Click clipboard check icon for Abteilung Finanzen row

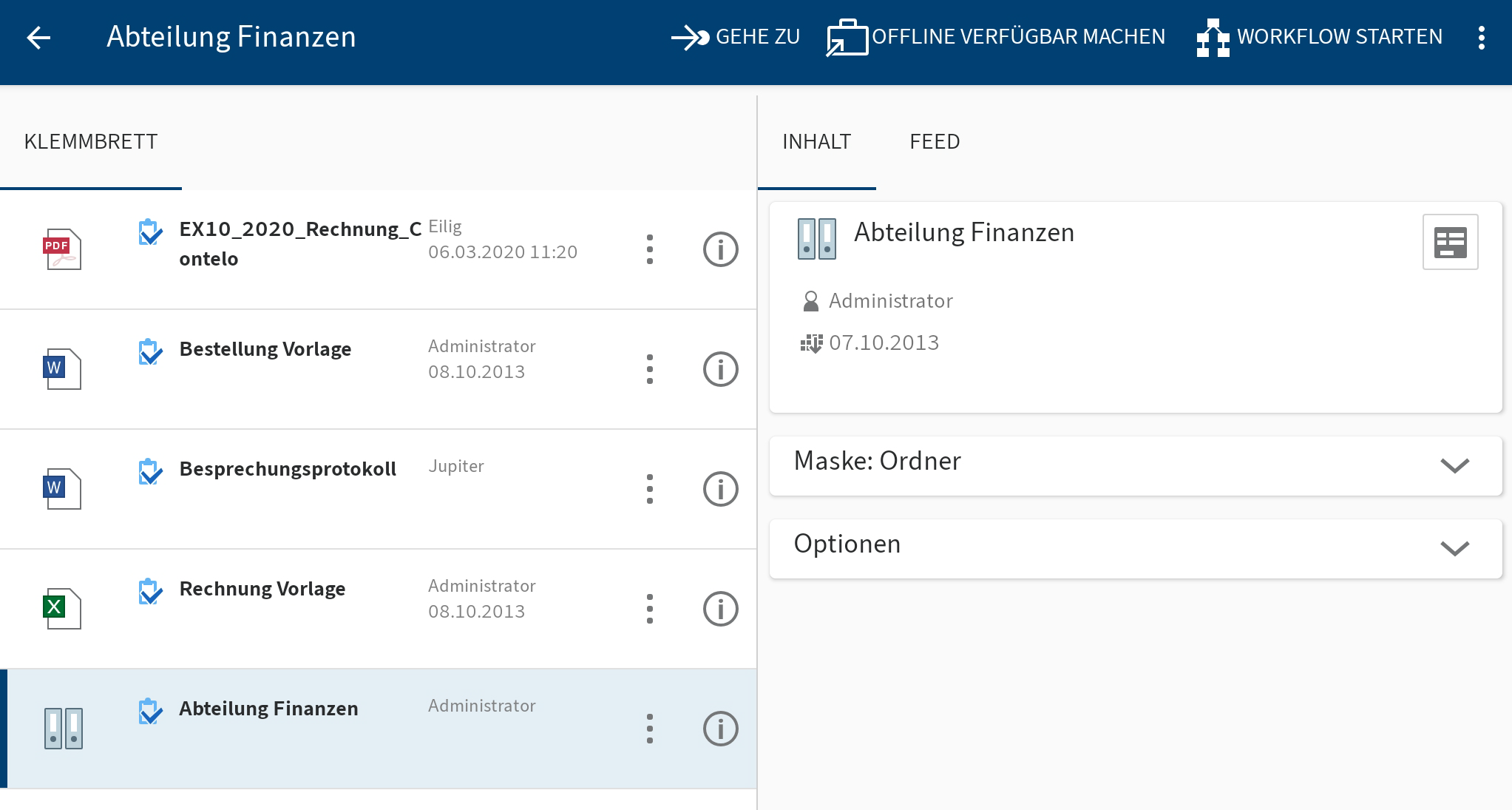(150, 711)
